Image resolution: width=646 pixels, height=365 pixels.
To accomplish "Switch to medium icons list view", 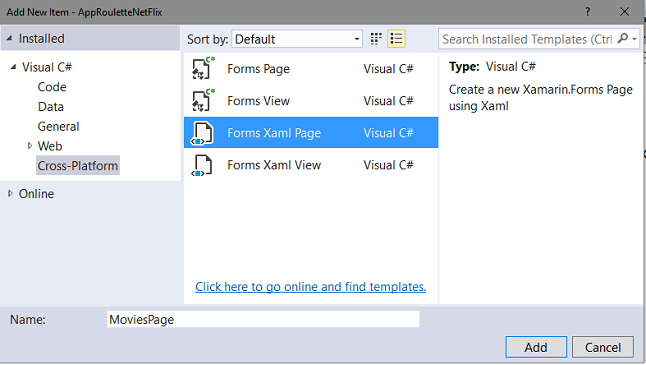I will [396, 39].
